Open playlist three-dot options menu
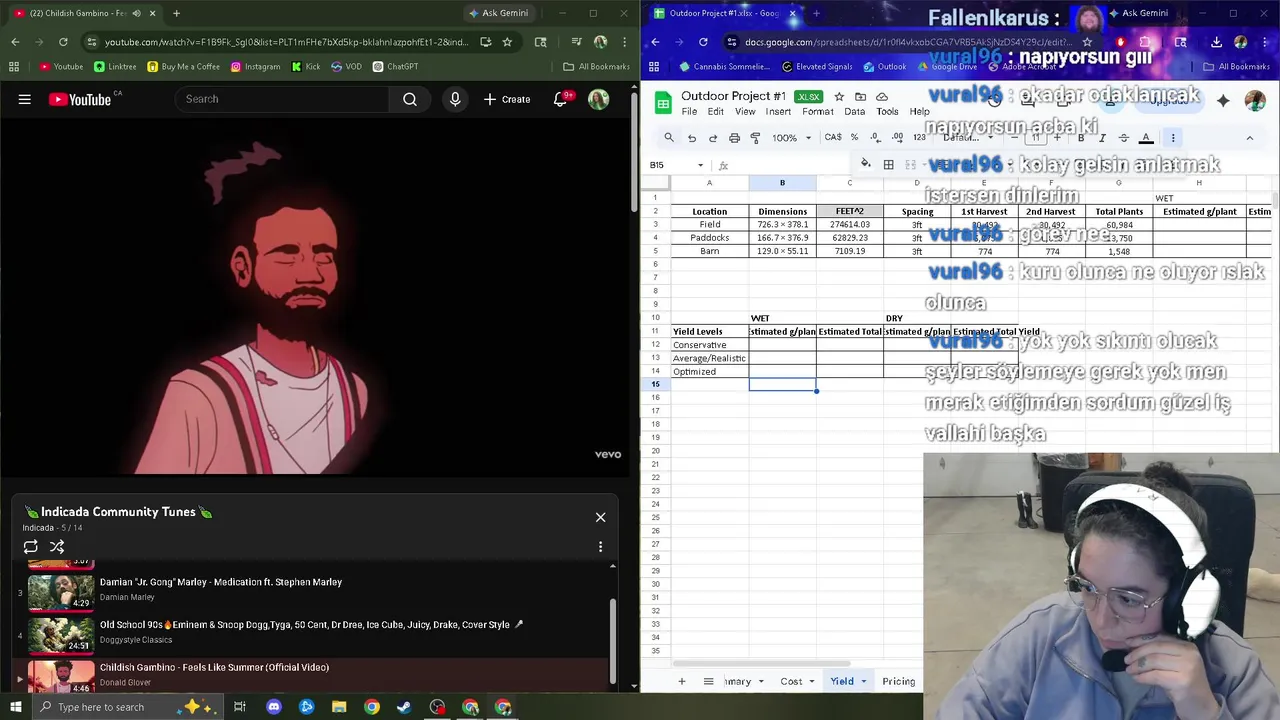The width and height of the screenshot is (1280, 720). point(600,547)
